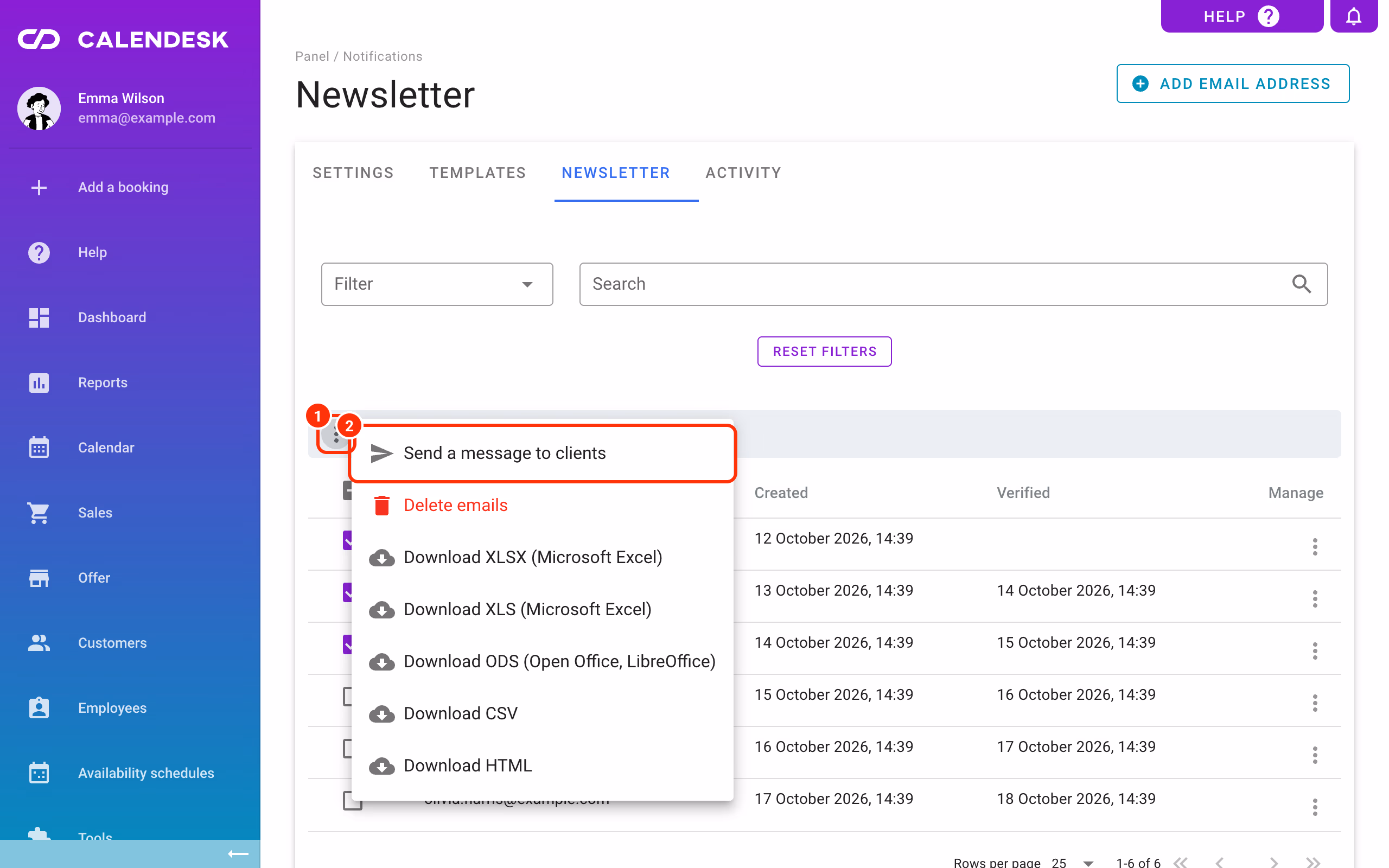Open the Calendar sidebar icon
Image resolution: width=1389 pixels, height=868 pixels.
coord(39,447)
